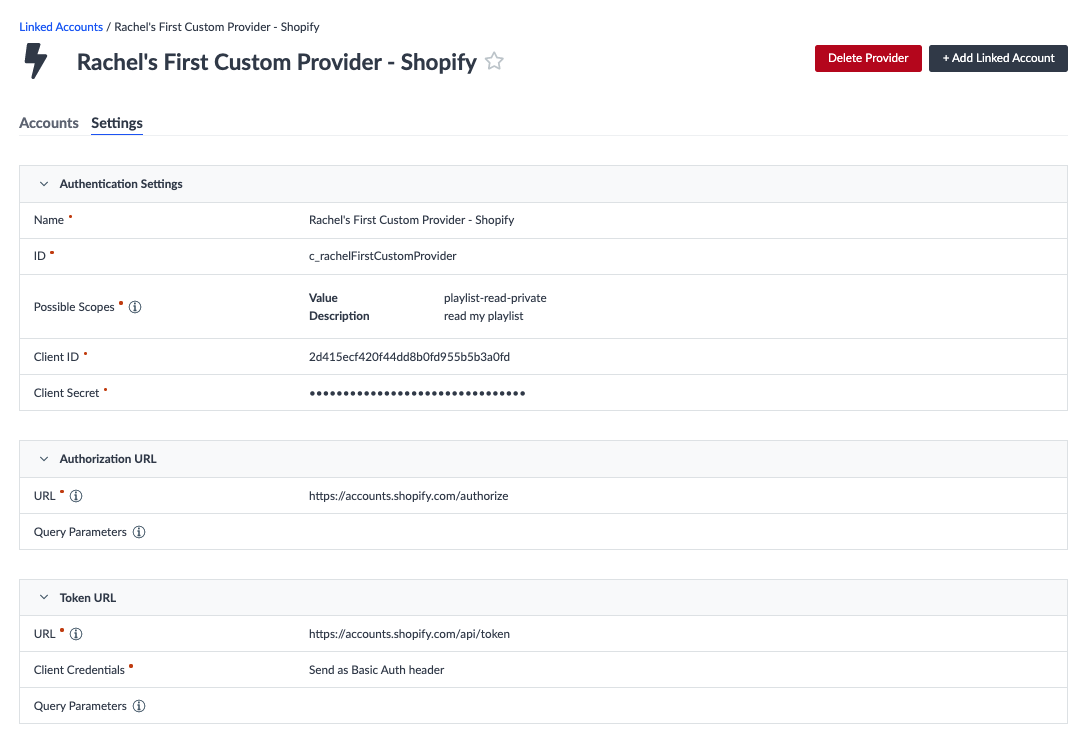This screenshot has height=740, width=1087.
Task: Click the accounts.shopify.com/authorize URL value
Action: [x=408, y=496]
